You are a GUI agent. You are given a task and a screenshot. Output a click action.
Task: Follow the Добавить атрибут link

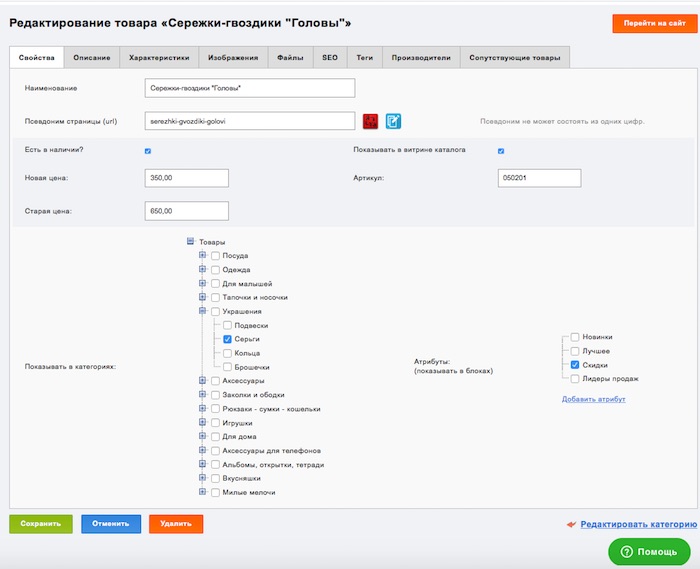(593, 399)
